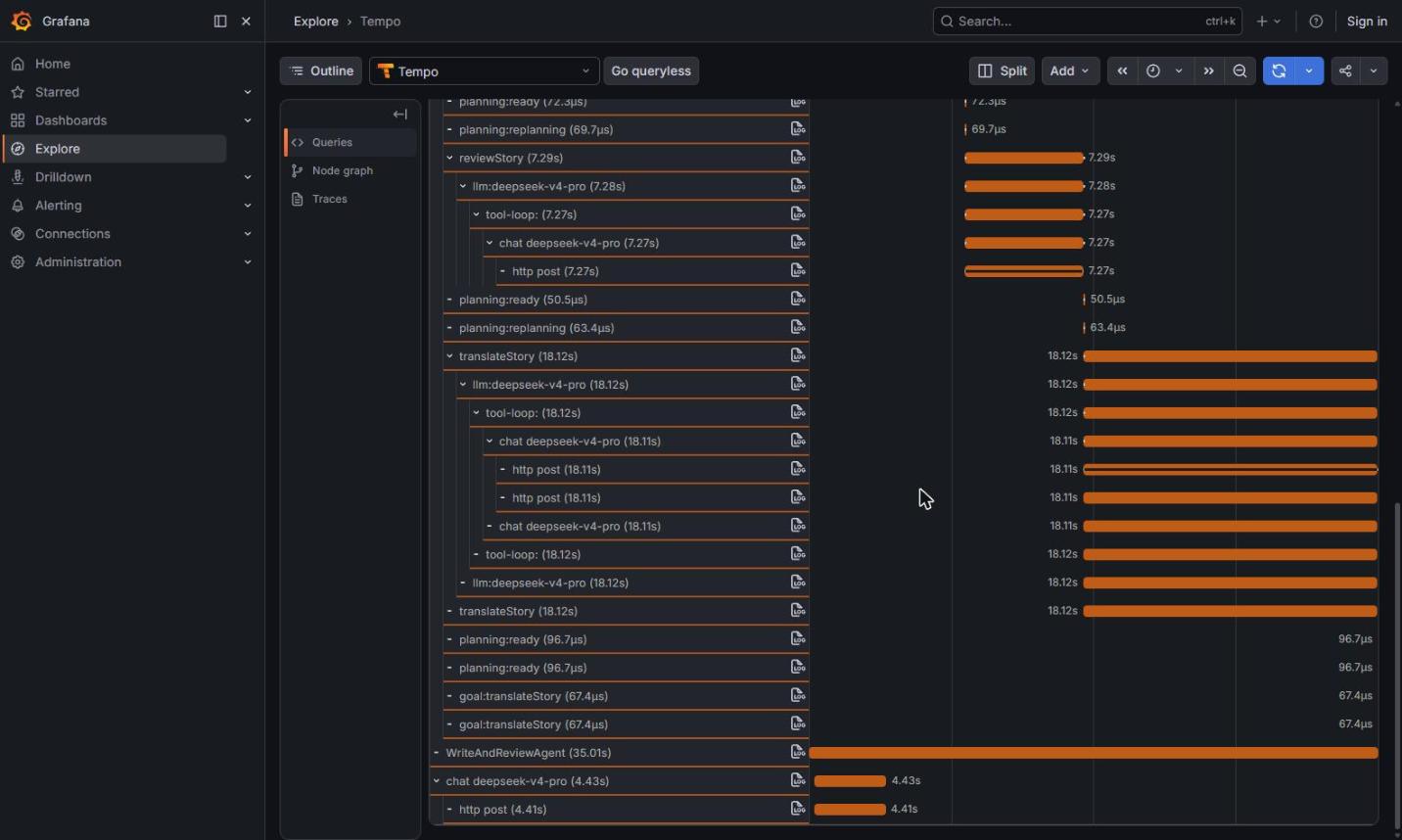The image size is (1402, 840).
Task: Close the navigation menu
Action: pyautogui.click(x=247, y=21)
